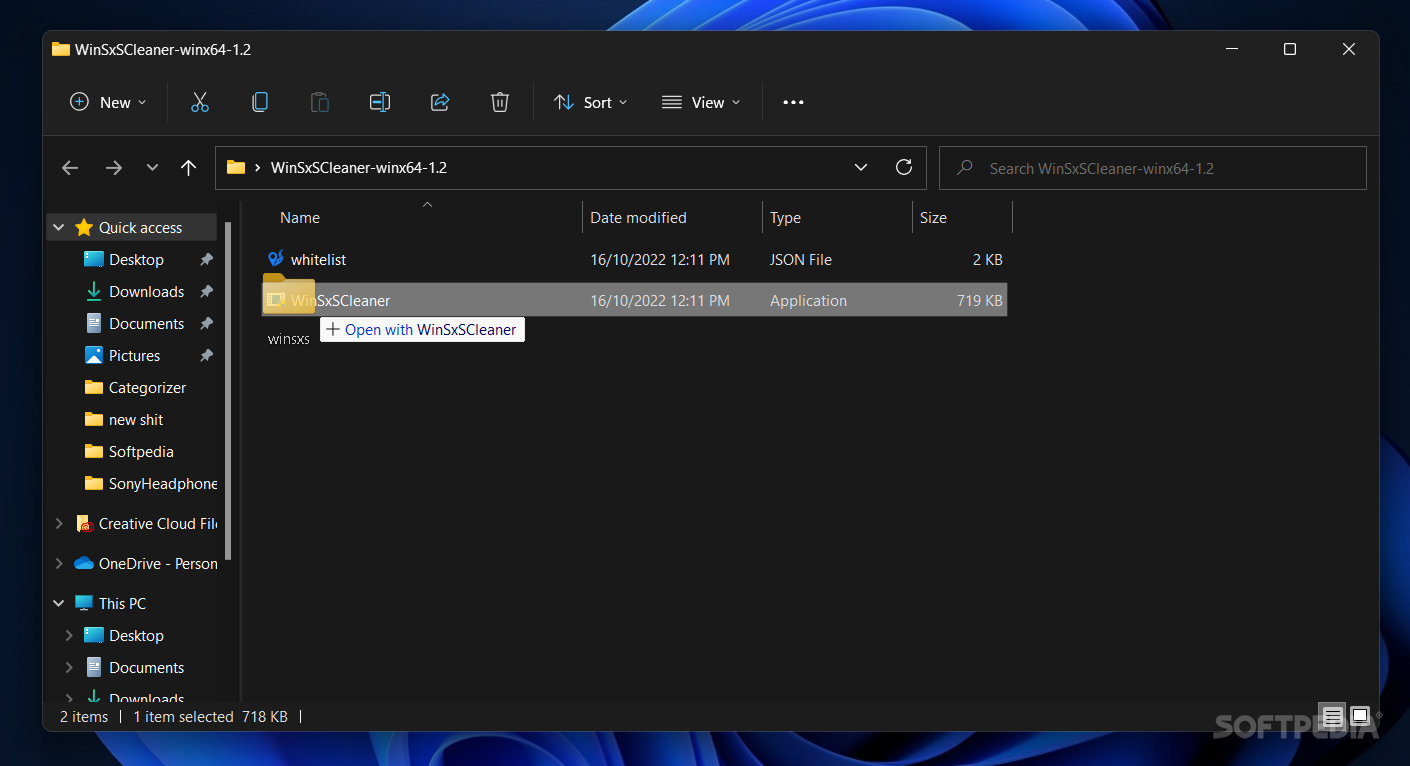Click the Paste clipboard icon
1410x766 pixels.
[x=320, y=102]
